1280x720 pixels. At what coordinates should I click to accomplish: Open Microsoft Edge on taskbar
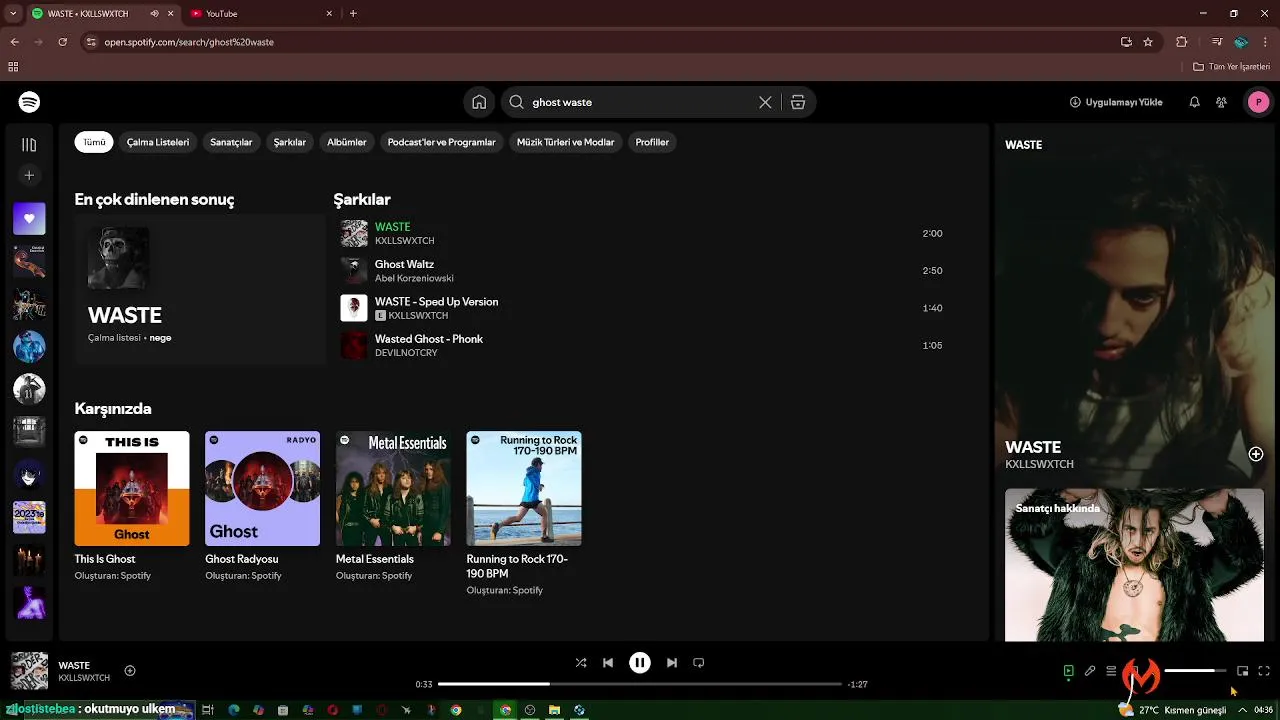click(x=233, y=710)
